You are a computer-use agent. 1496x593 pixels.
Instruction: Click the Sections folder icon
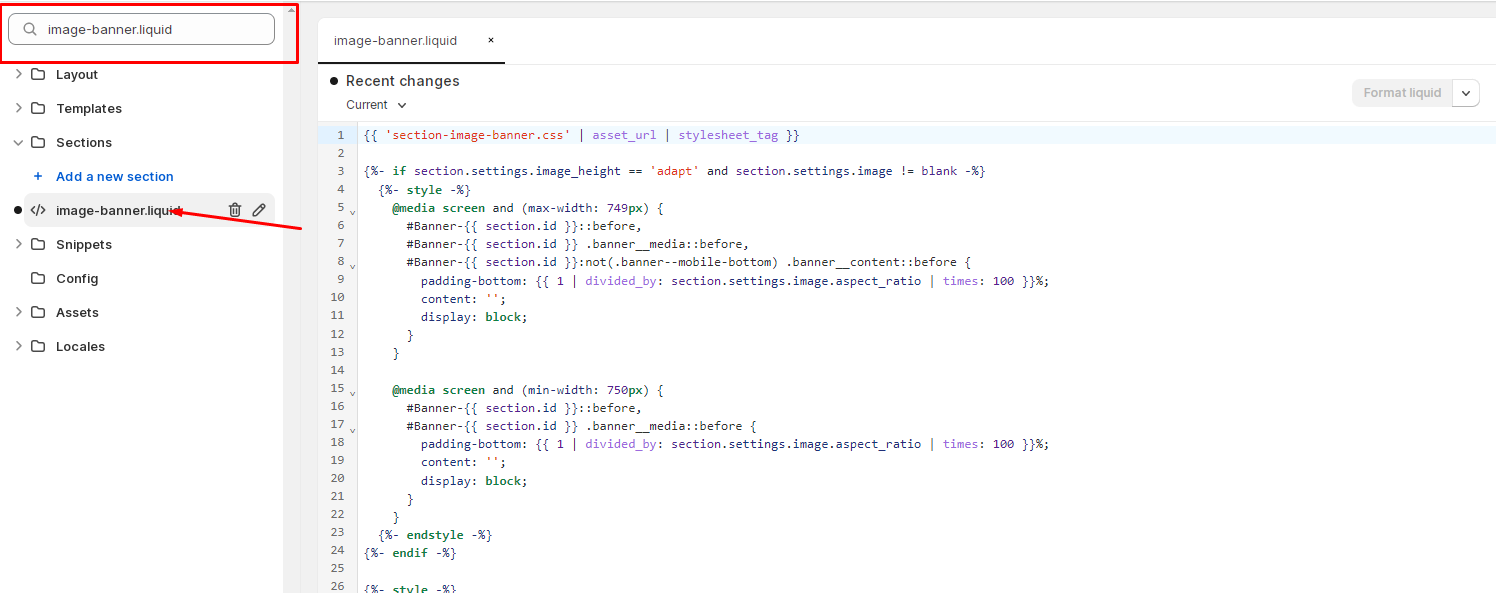38,142
